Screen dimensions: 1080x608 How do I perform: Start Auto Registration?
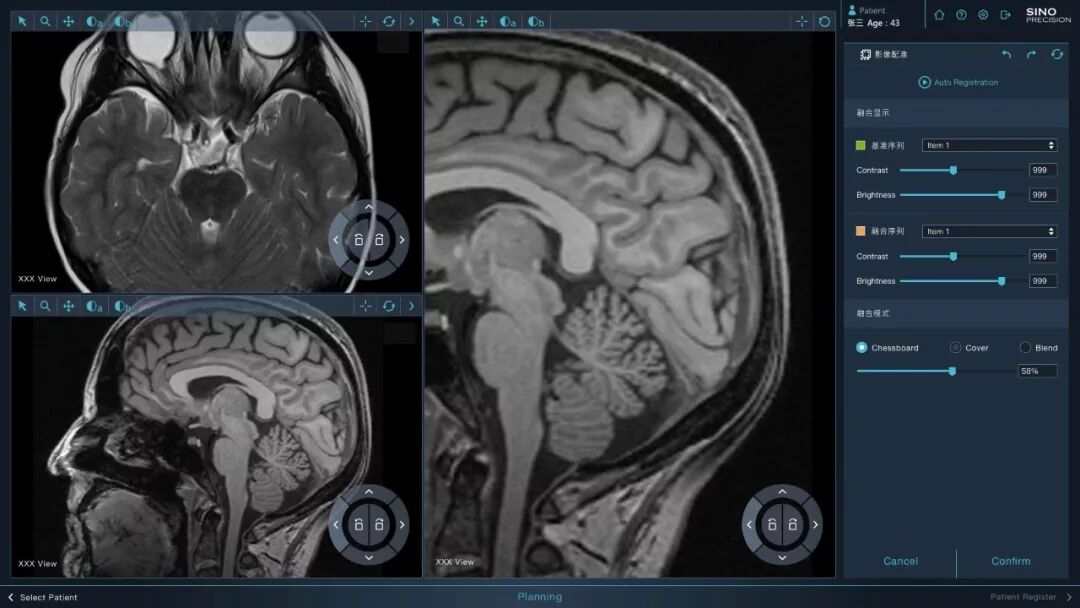[957, 82]
